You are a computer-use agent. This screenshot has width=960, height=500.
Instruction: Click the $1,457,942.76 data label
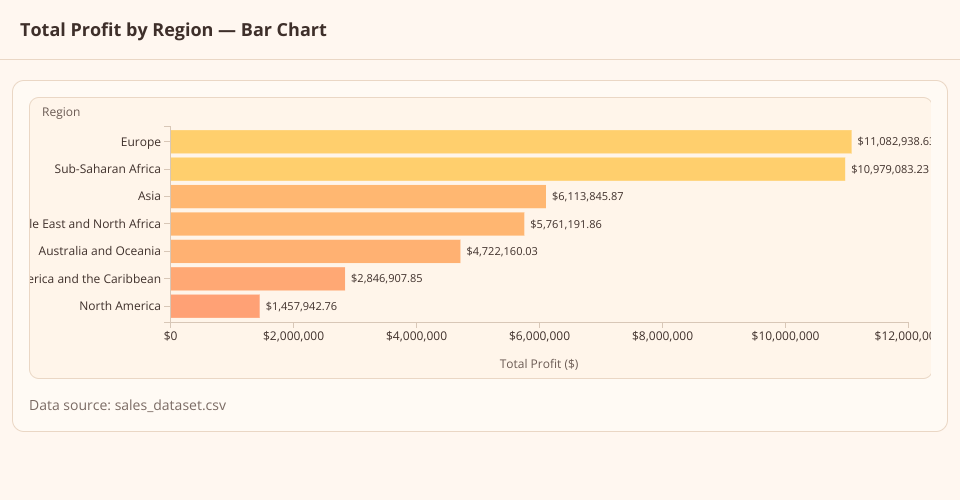pos(301,306)
